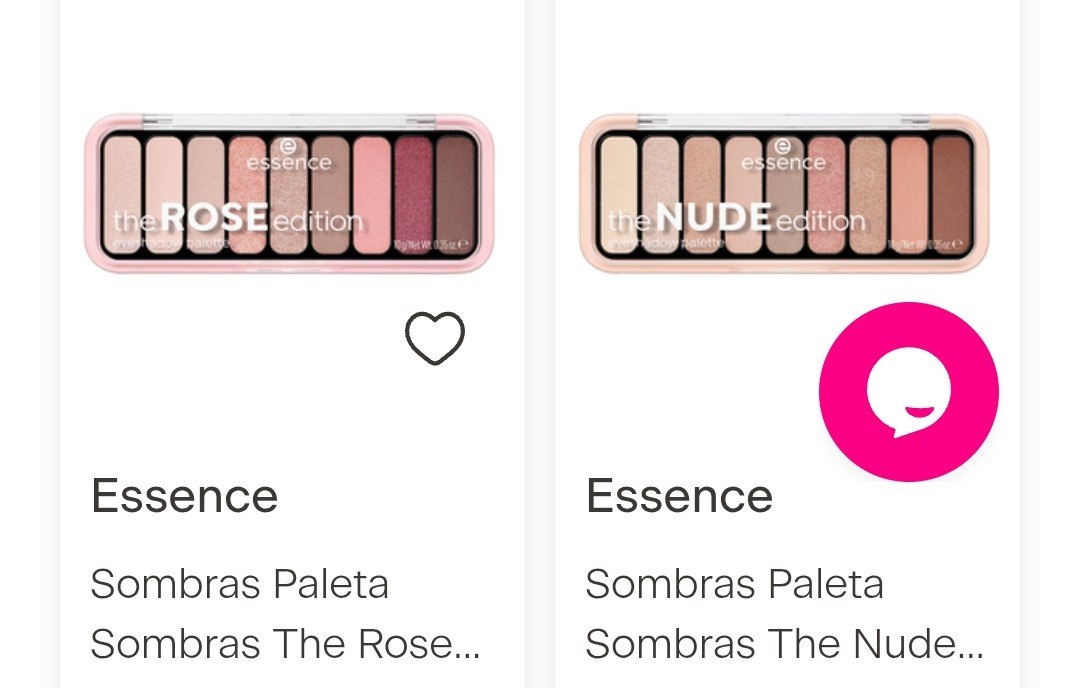Screen dimensions: 1068x688
Task: Open the Nude edition palette product image
Action: click(x=784, y=192)
